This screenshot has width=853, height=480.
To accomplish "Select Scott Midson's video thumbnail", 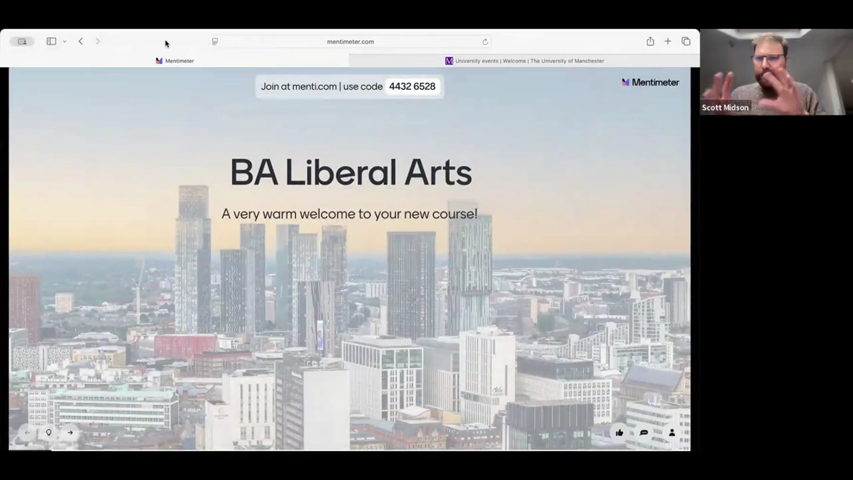I will pos(776,72).
